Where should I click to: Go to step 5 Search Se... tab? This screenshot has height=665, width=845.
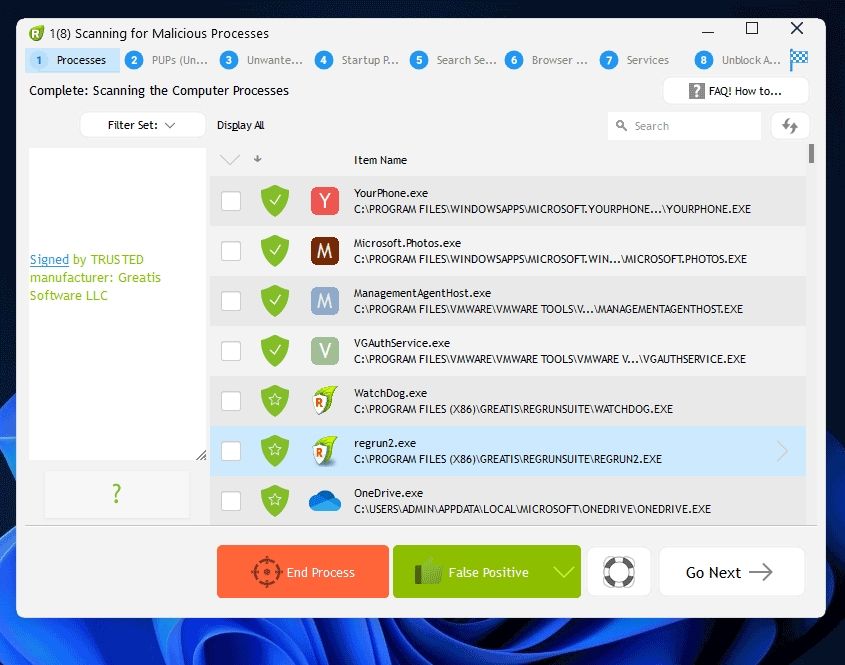coord(452,60)
